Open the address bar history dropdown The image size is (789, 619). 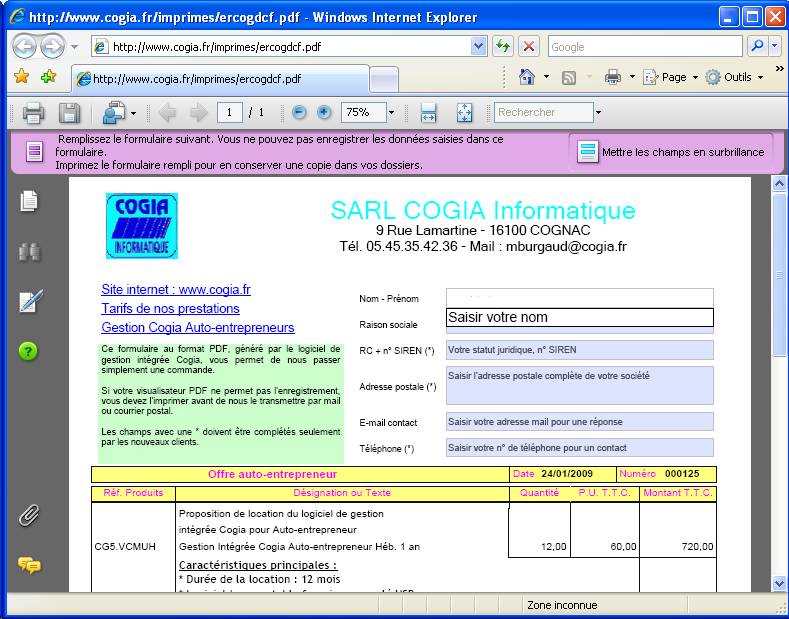point(478,47)
